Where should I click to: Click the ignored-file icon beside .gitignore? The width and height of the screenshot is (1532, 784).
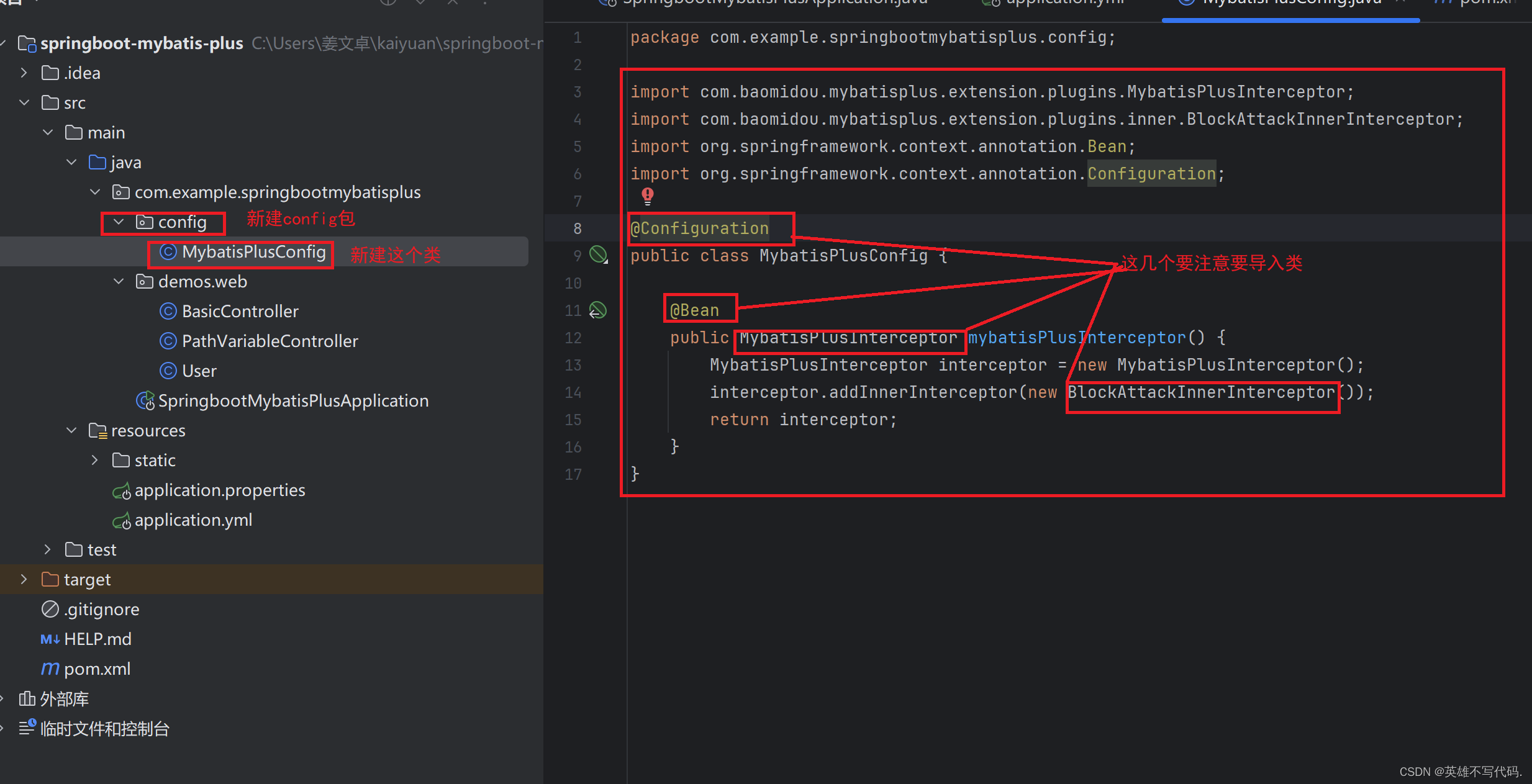[x=50, y=609]
